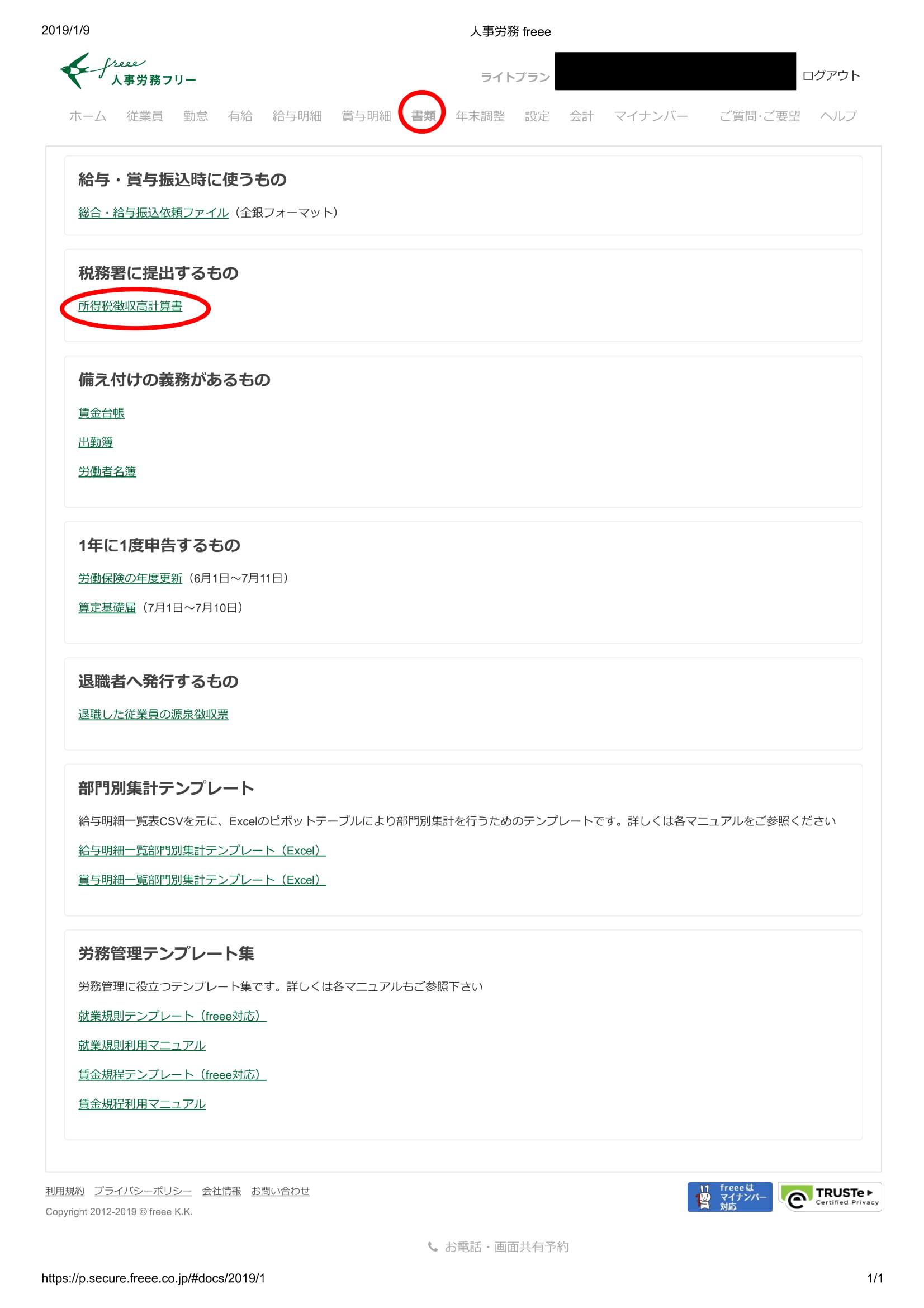The height and width of the screenshot is (1308, 924).
Task: Click the ログアウト link
Action: point(831,75)
